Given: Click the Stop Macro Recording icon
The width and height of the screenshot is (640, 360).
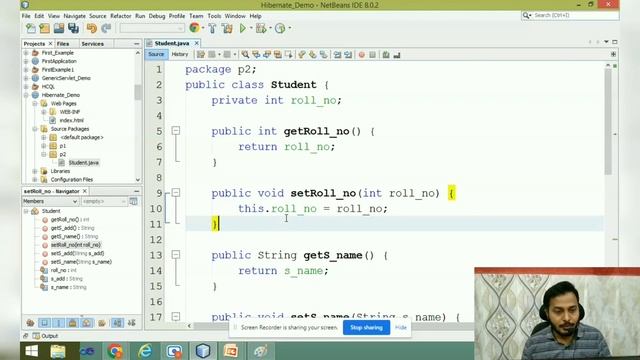Looking at the screenshot, I should 372,55.
